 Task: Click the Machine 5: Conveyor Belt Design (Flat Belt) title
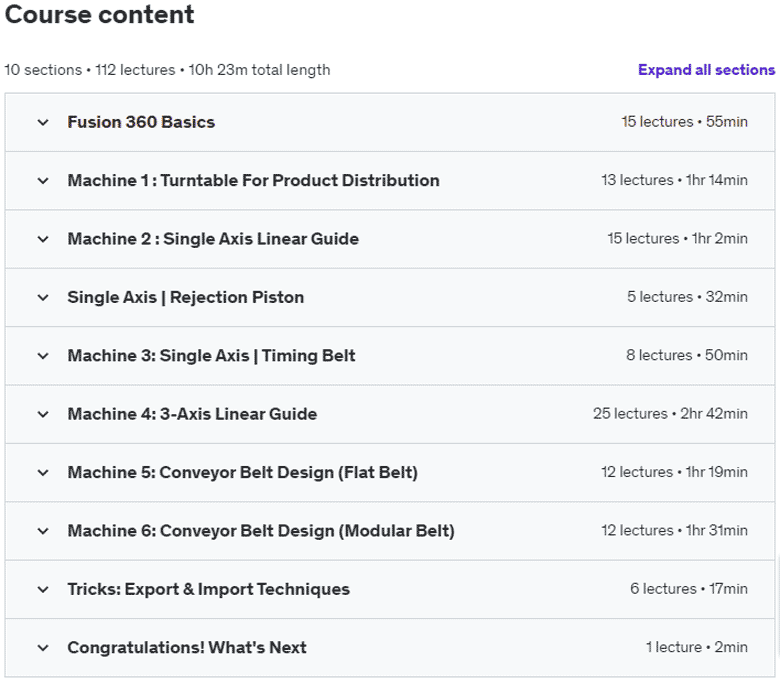242,472
